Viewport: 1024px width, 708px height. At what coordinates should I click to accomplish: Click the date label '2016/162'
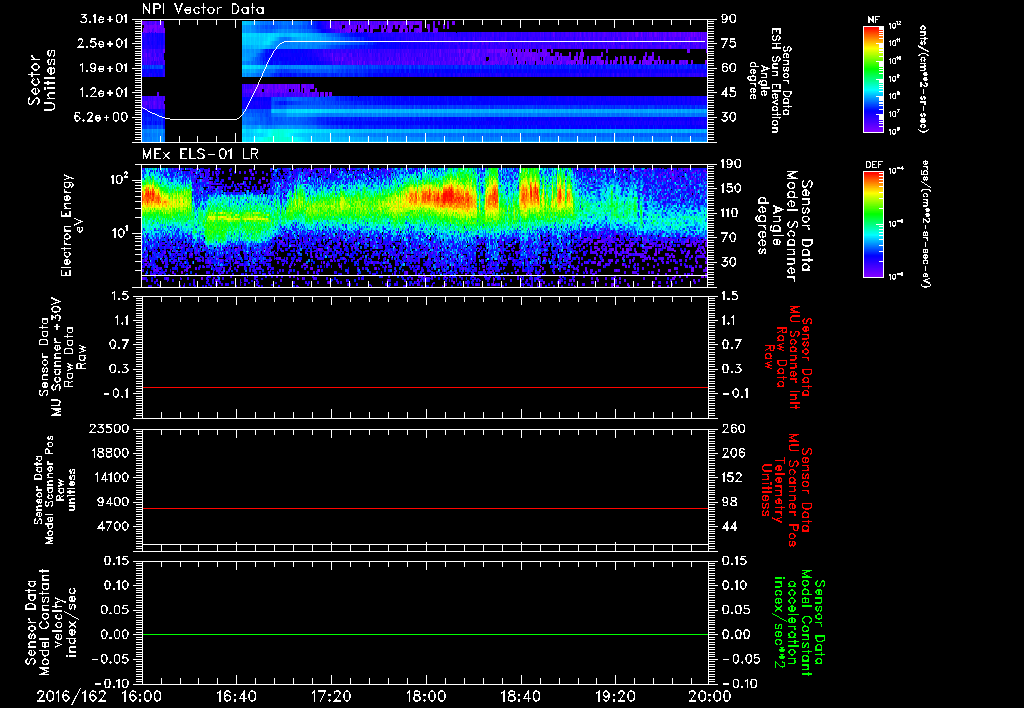click(x=71, y=696)
